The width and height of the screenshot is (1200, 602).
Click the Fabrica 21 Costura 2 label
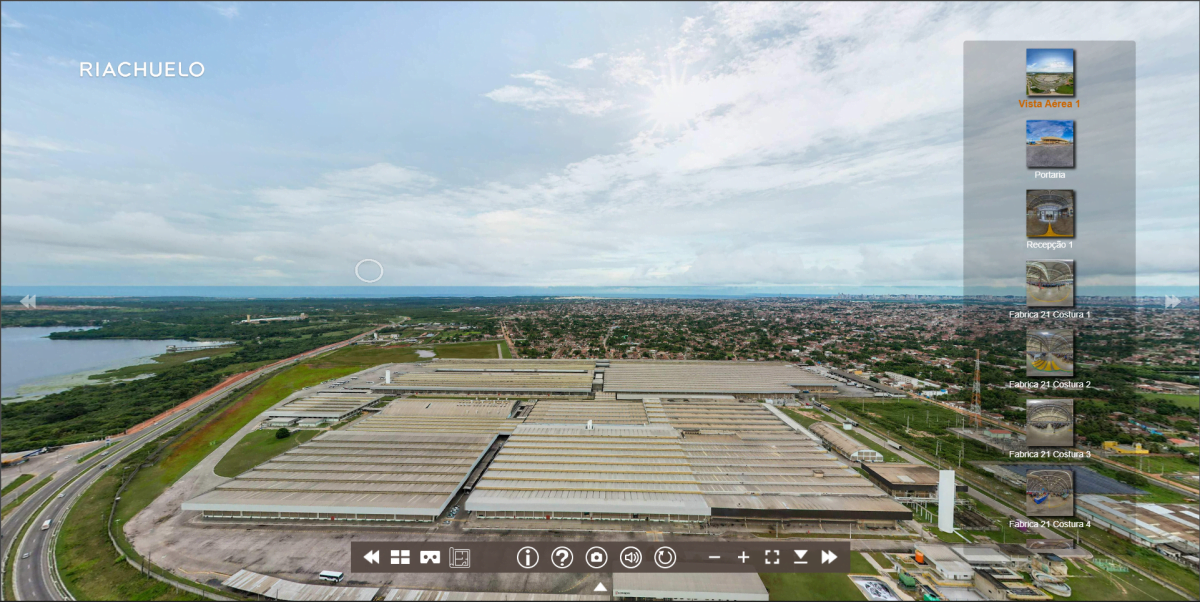(x=1050, y=384)
